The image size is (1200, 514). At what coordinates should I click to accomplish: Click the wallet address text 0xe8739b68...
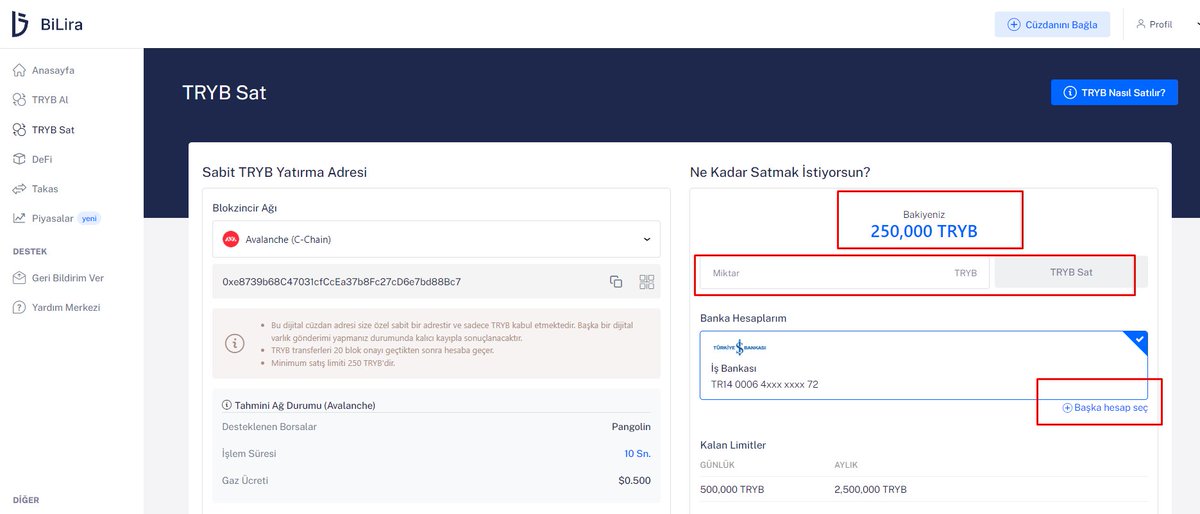[x=342, y=282]
